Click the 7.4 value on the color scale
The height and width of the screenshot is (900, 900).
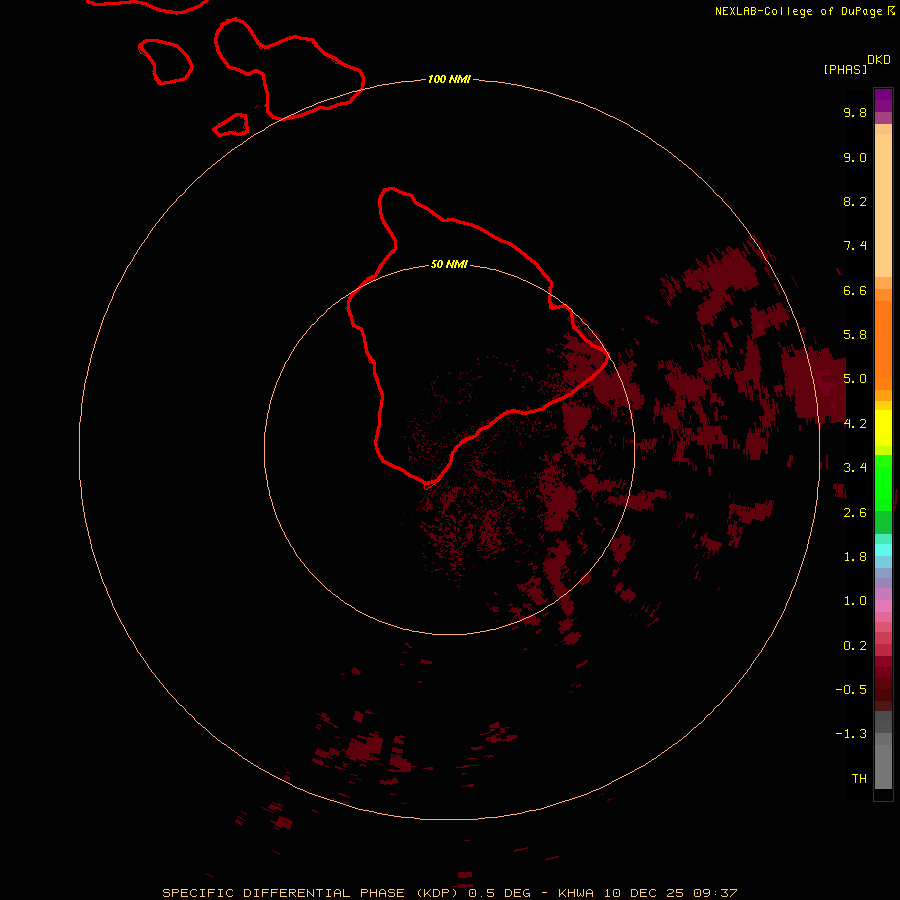[855, 246]
